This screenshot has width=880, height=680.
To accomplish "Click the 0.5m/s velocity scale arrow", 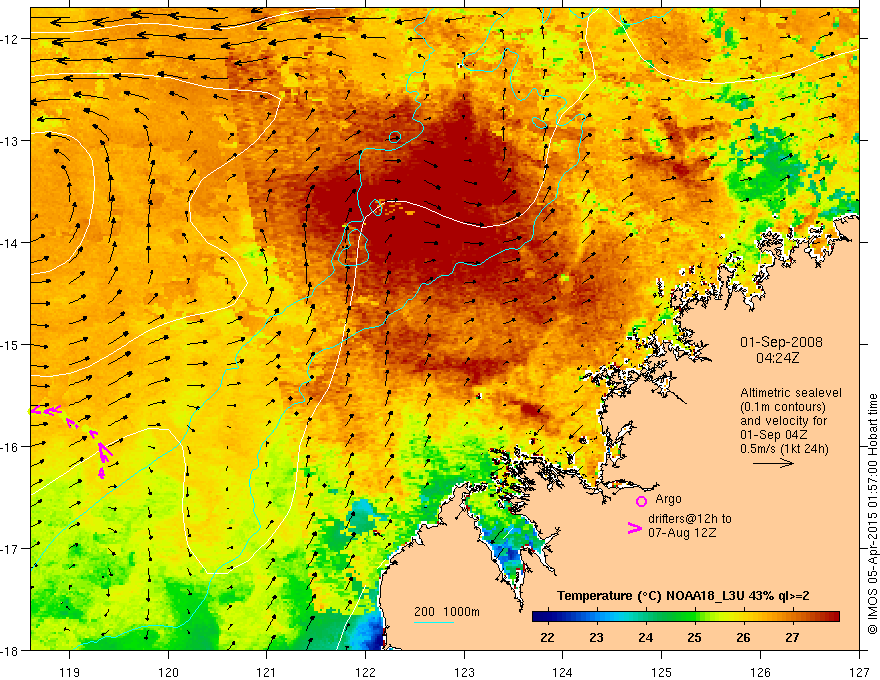I will coord(773,463).
